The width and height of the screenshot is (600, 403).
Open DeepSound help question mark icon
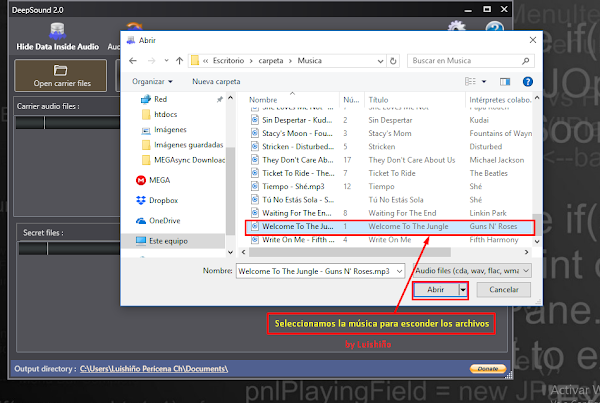tap(494, 27)
